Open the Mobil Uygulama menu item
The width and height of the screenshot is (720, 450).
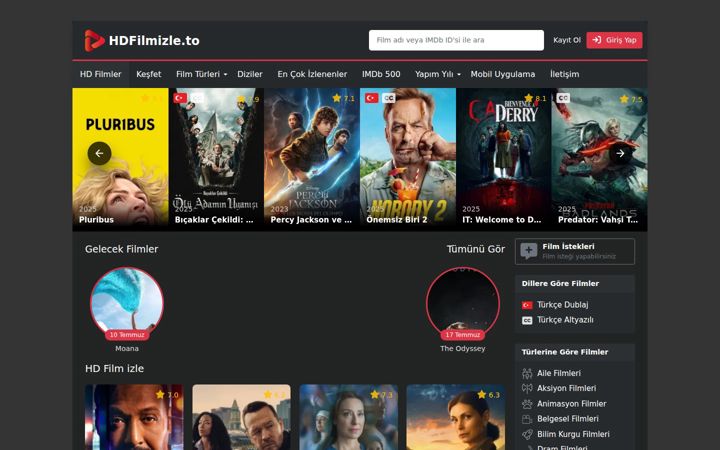click(x=503, y=74)
